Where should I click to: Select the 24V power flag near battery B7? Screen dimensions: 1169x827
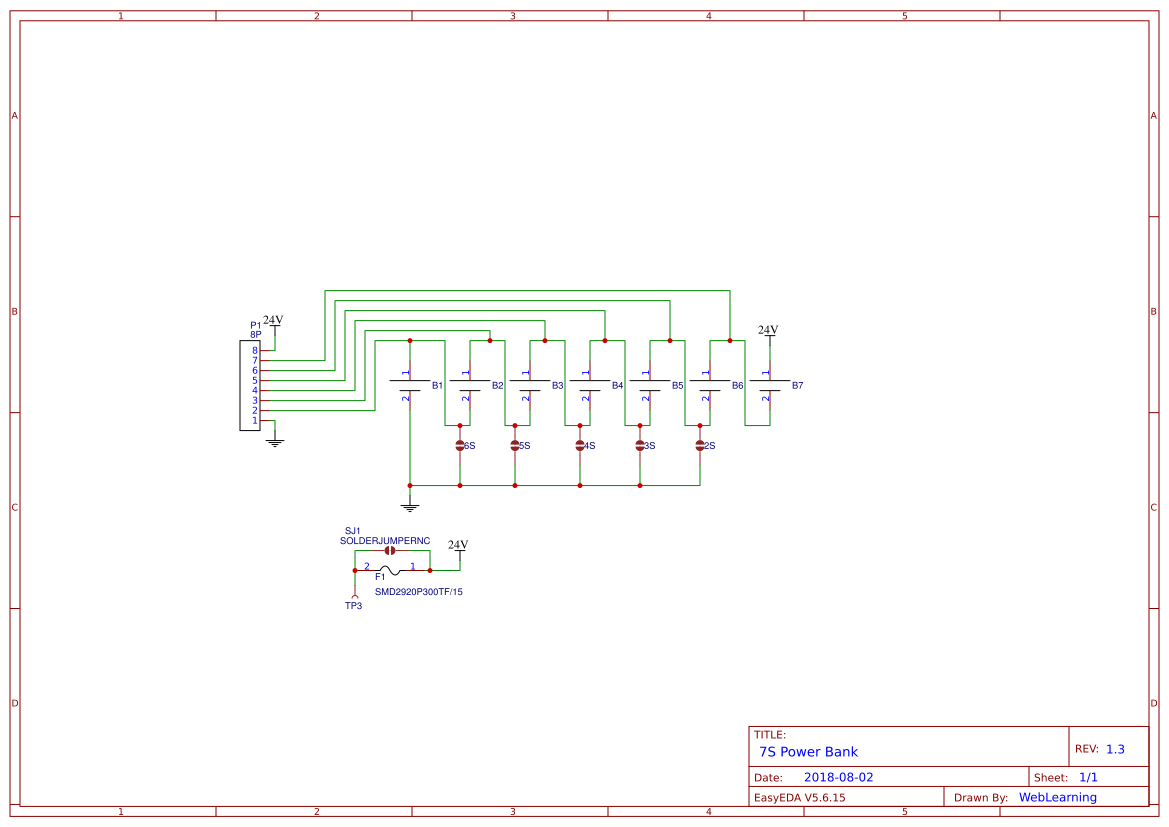coord(769,334)
